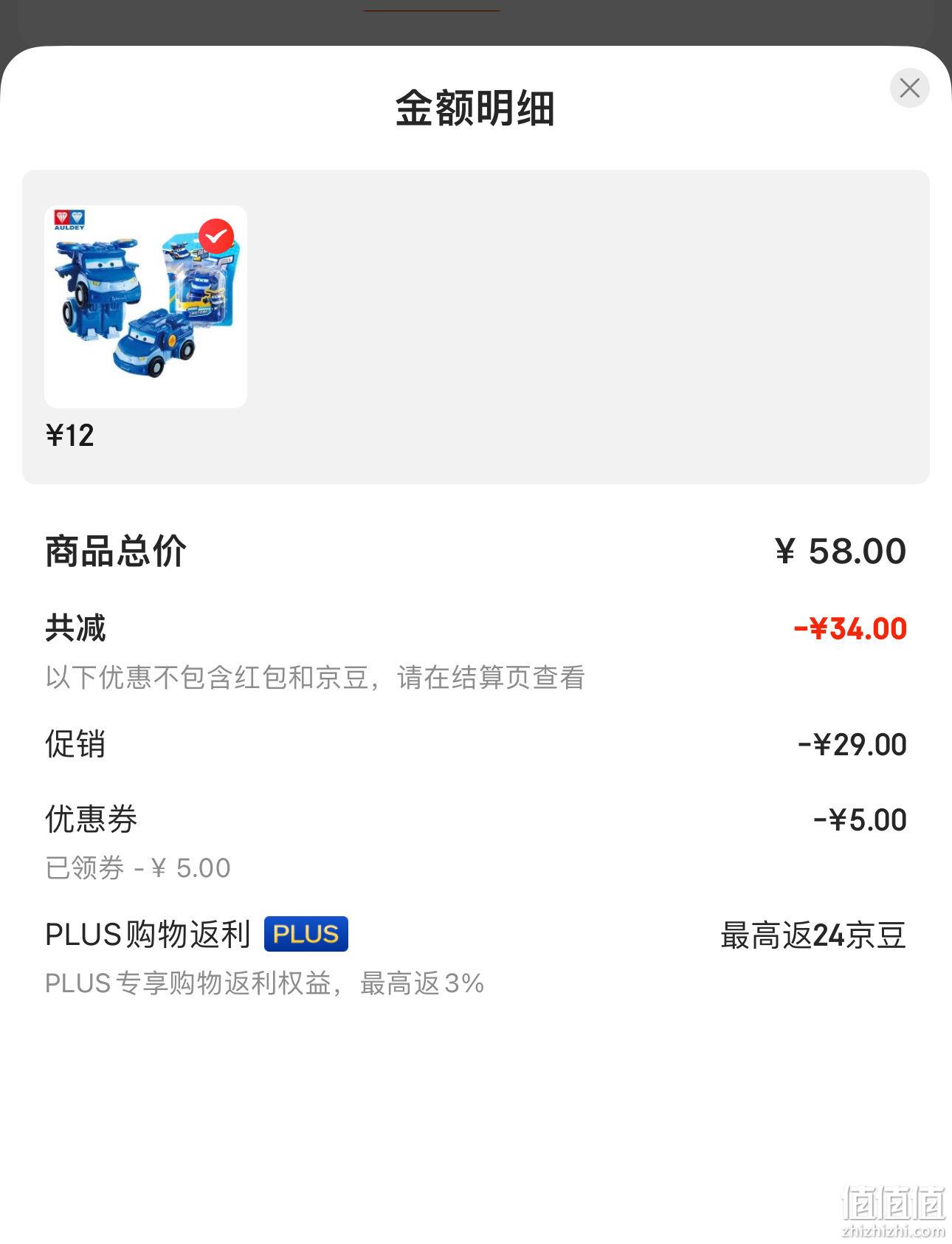Open the 共减 discount summary row
The width and height of the screenshot is (952, 1244).
coord(475,628)
